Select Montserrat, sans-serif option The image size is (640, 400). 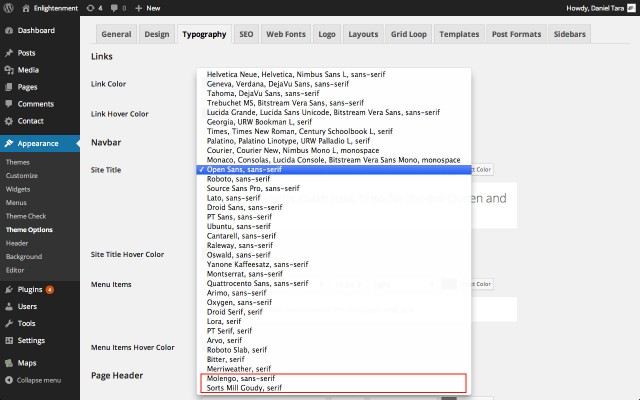click(334, 274)
